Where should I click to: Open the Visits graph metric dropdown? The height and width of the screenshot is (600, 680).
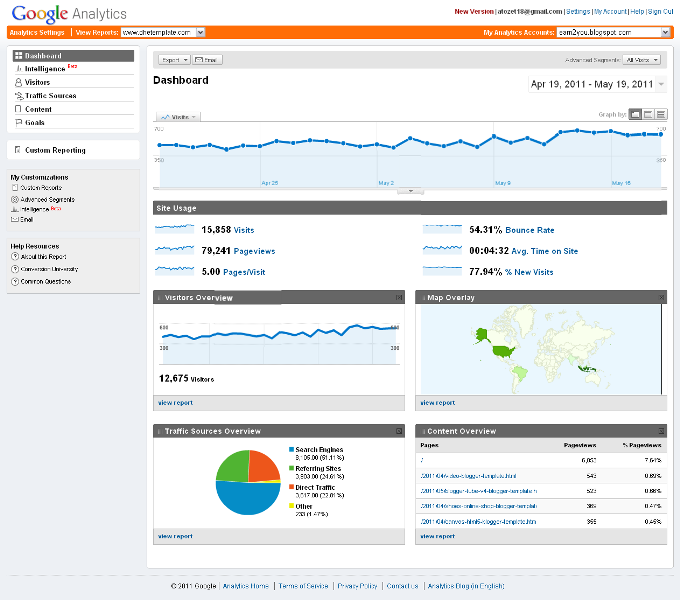point(178,117)
